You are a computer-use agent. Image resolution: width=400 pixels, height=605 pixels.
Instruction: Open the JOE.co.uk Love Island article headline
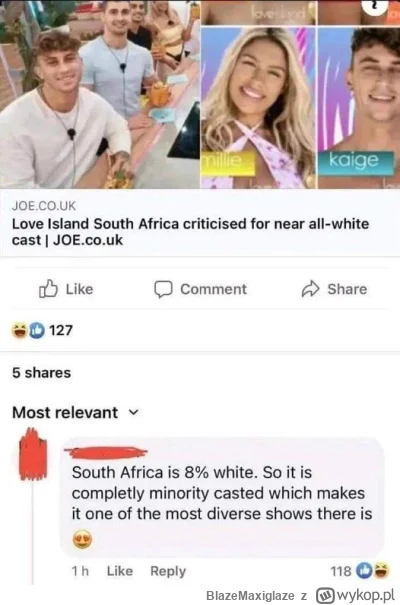click(191, 232)
